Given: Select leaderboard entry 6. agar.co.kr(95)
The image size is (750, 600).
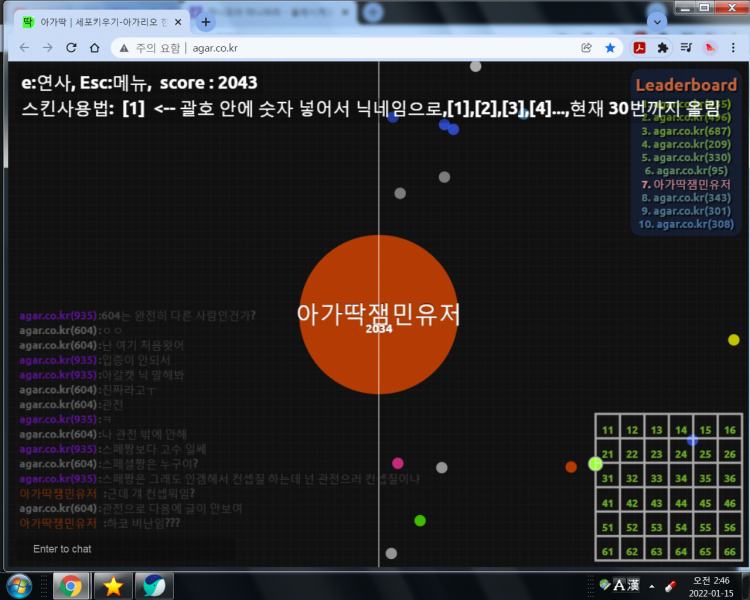Looking at the screenshot, I should [686, 171].
